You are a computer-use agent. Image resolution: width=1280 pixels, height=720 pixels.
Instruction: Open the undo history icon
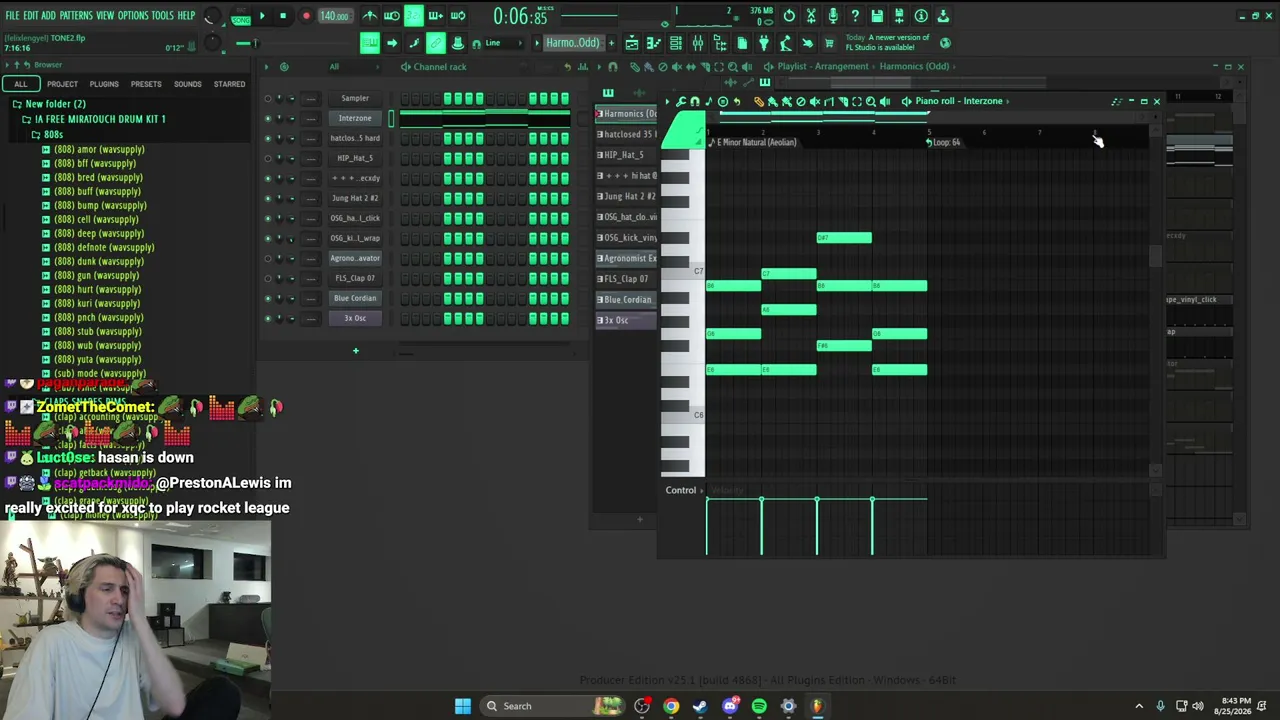tap(789, 16)
